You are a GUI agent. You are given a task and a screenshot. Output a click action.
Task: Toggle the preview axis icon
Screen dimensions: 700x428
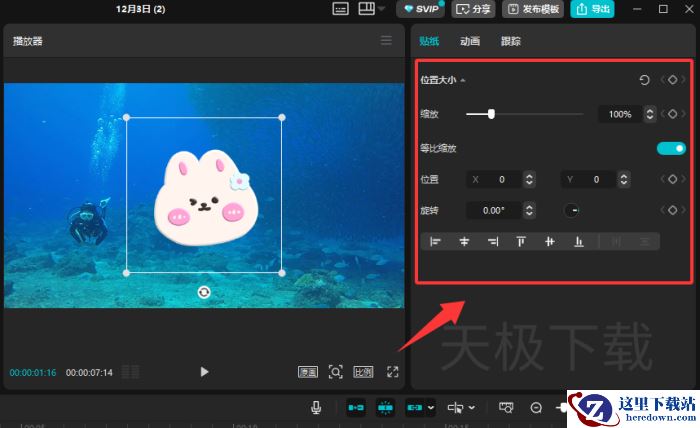pyautogui.click(x=456, y=407)
